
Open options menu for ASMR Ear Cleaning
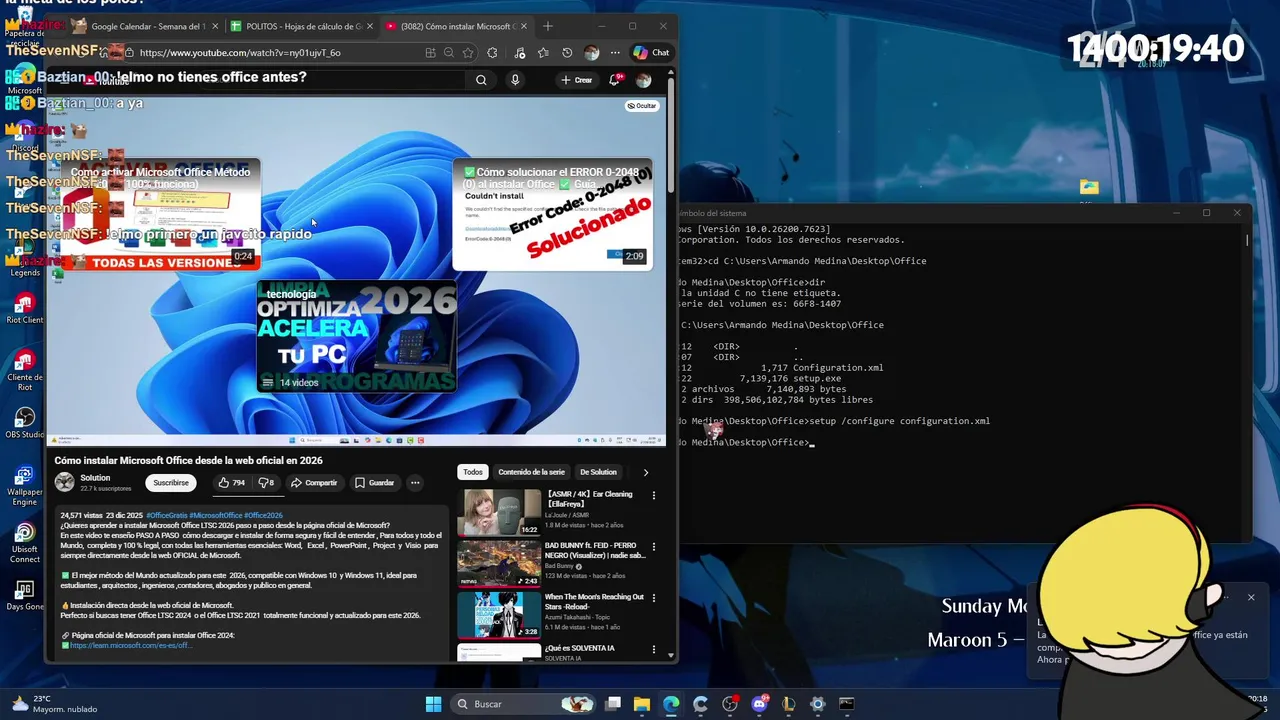654,495
